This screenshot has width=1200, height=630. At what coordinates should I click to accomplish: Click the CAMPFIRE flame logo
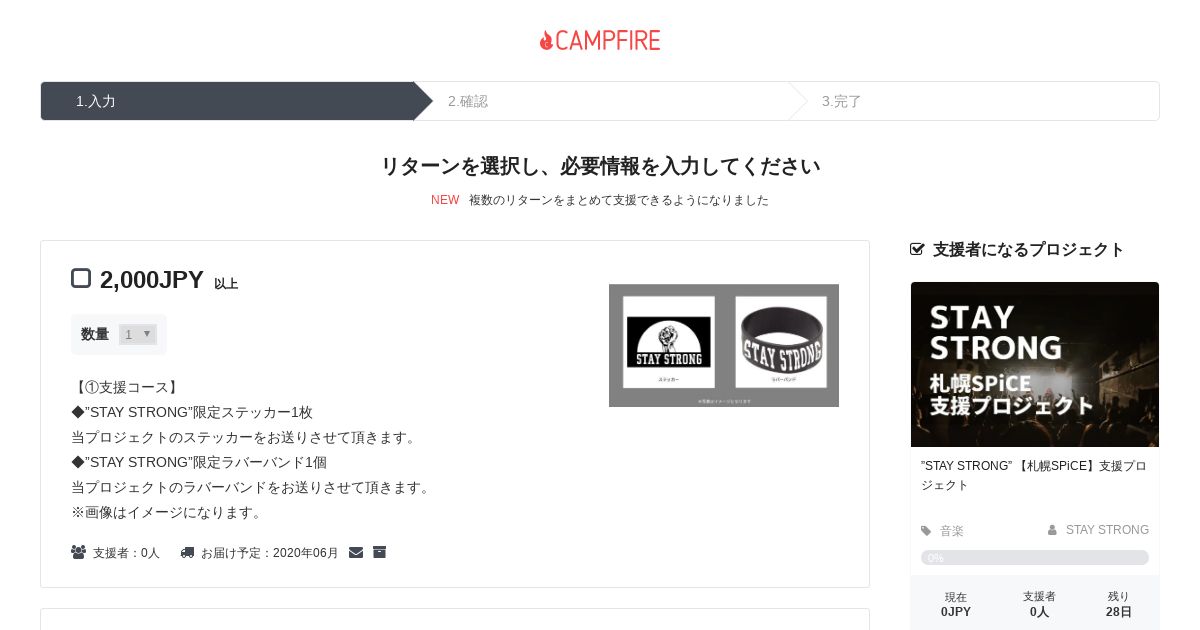tap(600, 40)
